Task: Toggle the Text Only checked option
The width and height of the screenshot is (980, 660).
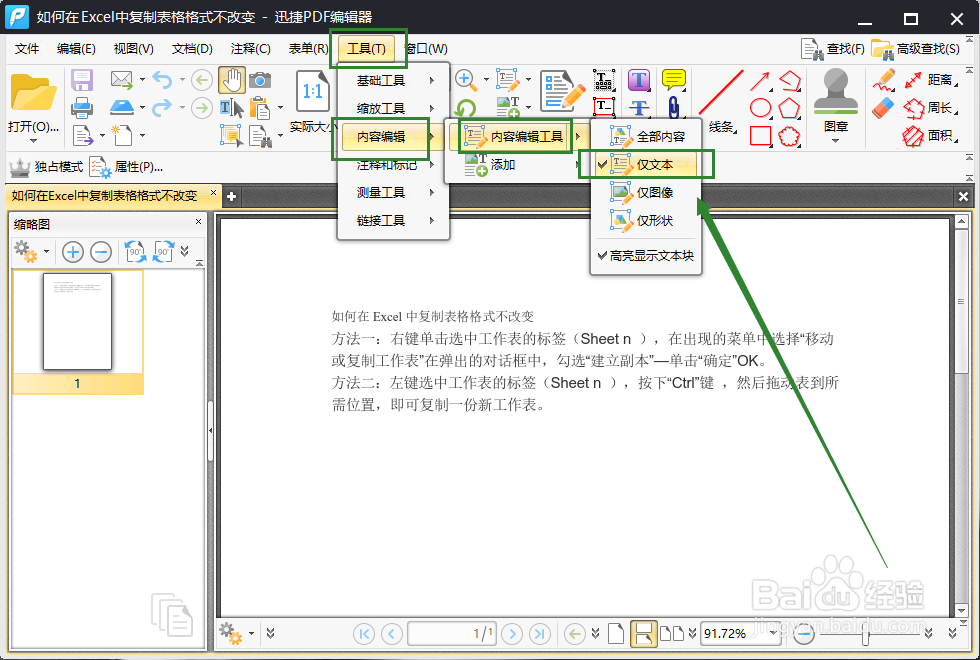Action: (646, 164)
